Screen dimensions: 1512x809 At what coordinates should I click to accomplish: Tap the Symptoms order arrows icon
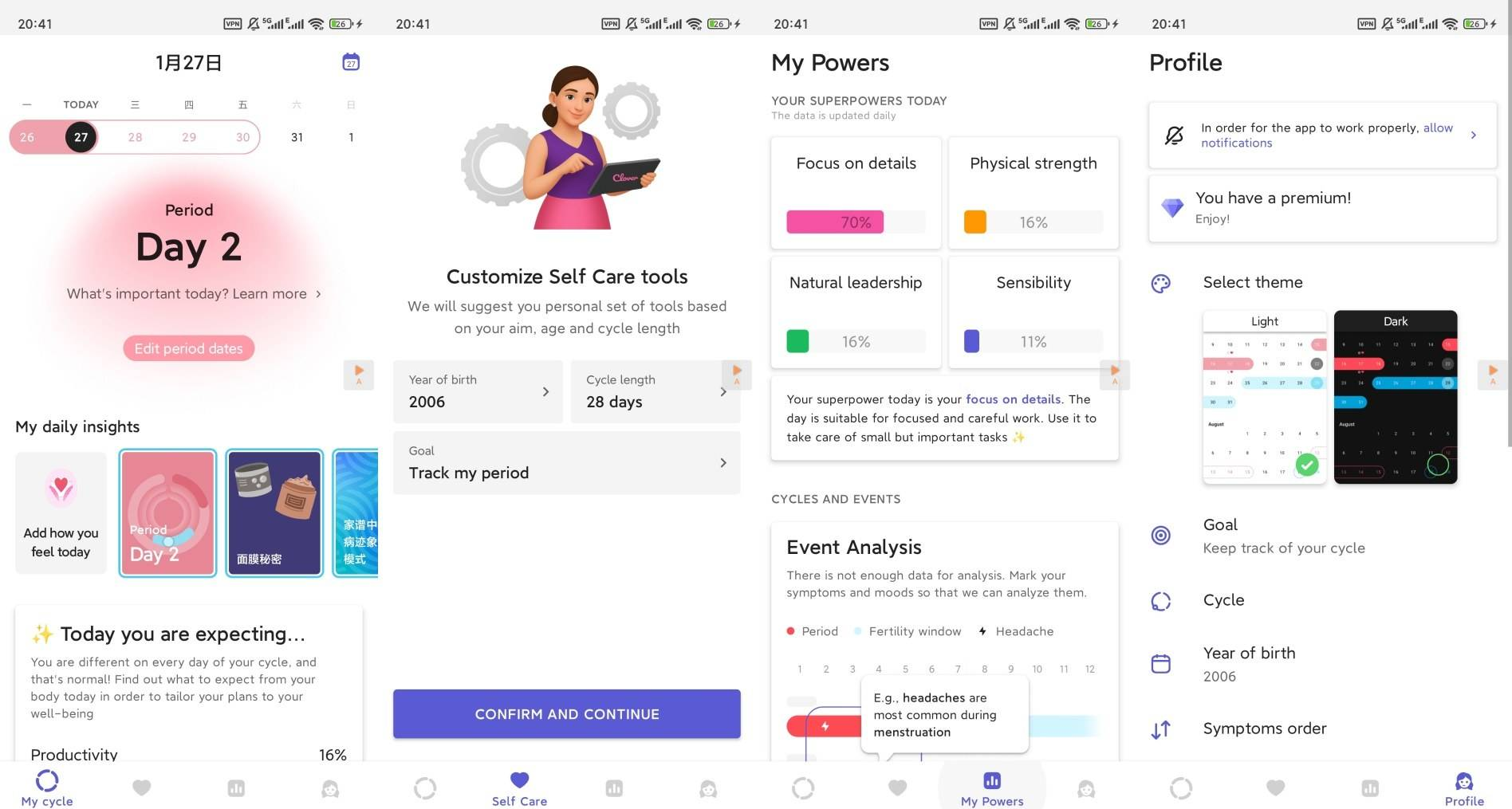(1161, 729)
